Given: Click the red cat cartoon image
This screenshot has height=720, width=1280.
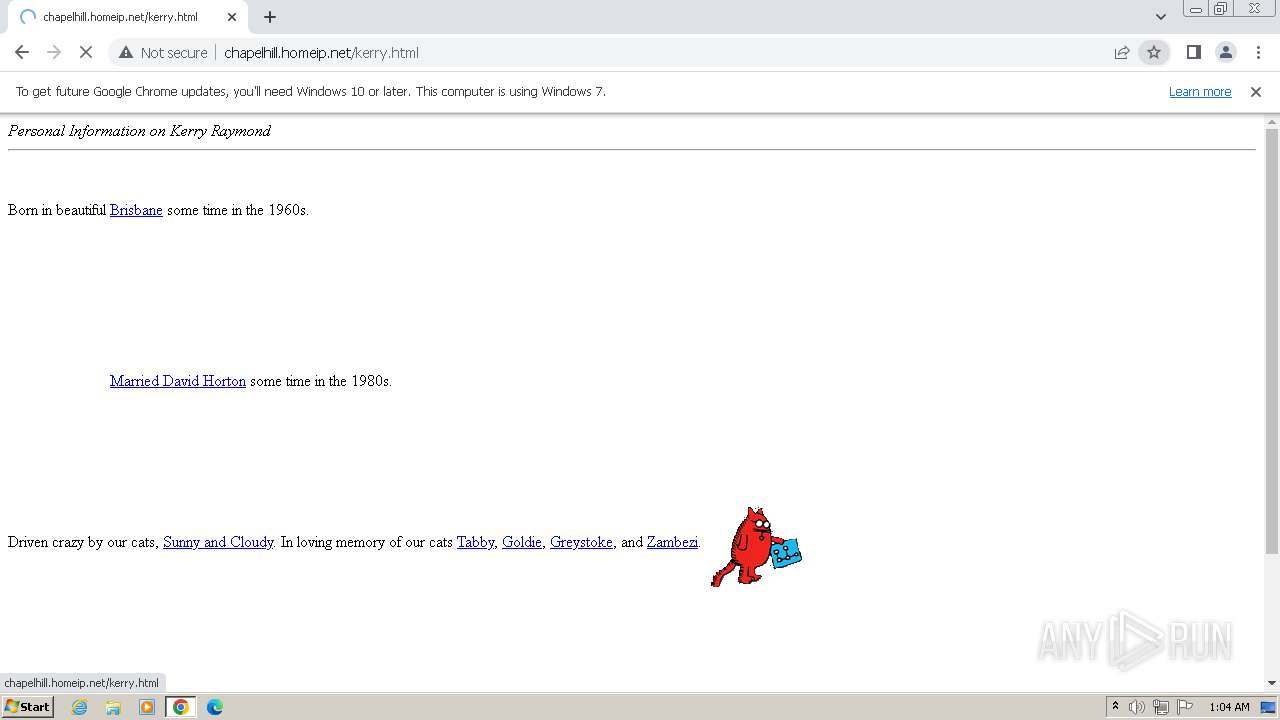Looking at the screenshot, I should click(756, 547).
